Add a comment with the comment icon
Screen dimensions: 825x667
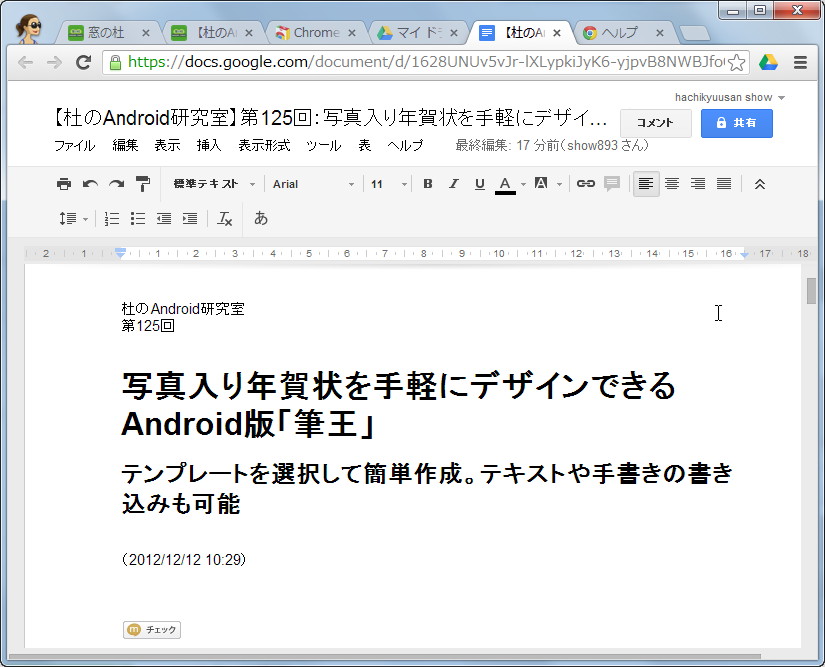coord(612,184)
